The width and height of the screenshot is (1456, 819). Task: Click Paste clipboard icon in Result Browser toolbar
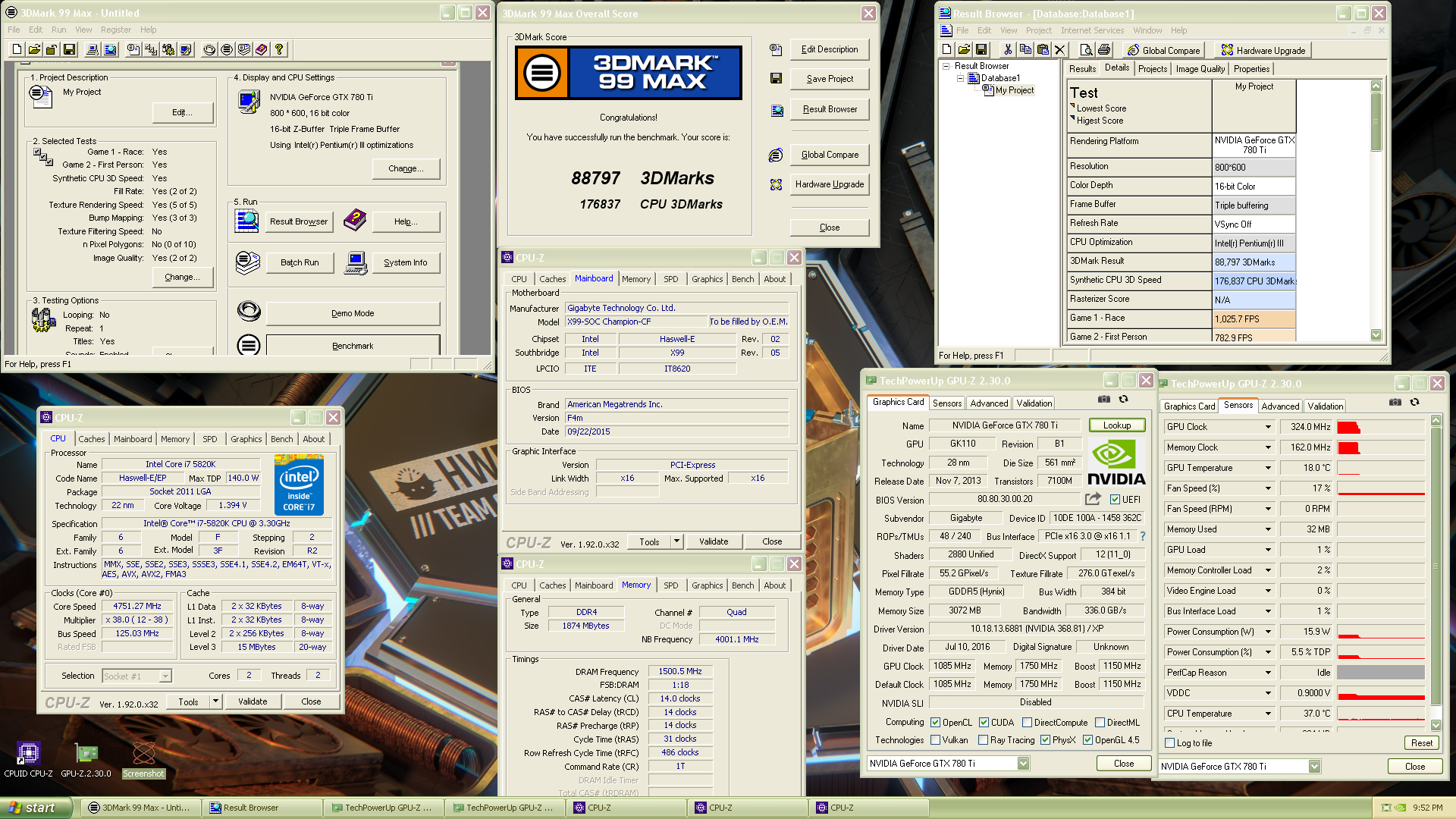[x=1043, y=50]
